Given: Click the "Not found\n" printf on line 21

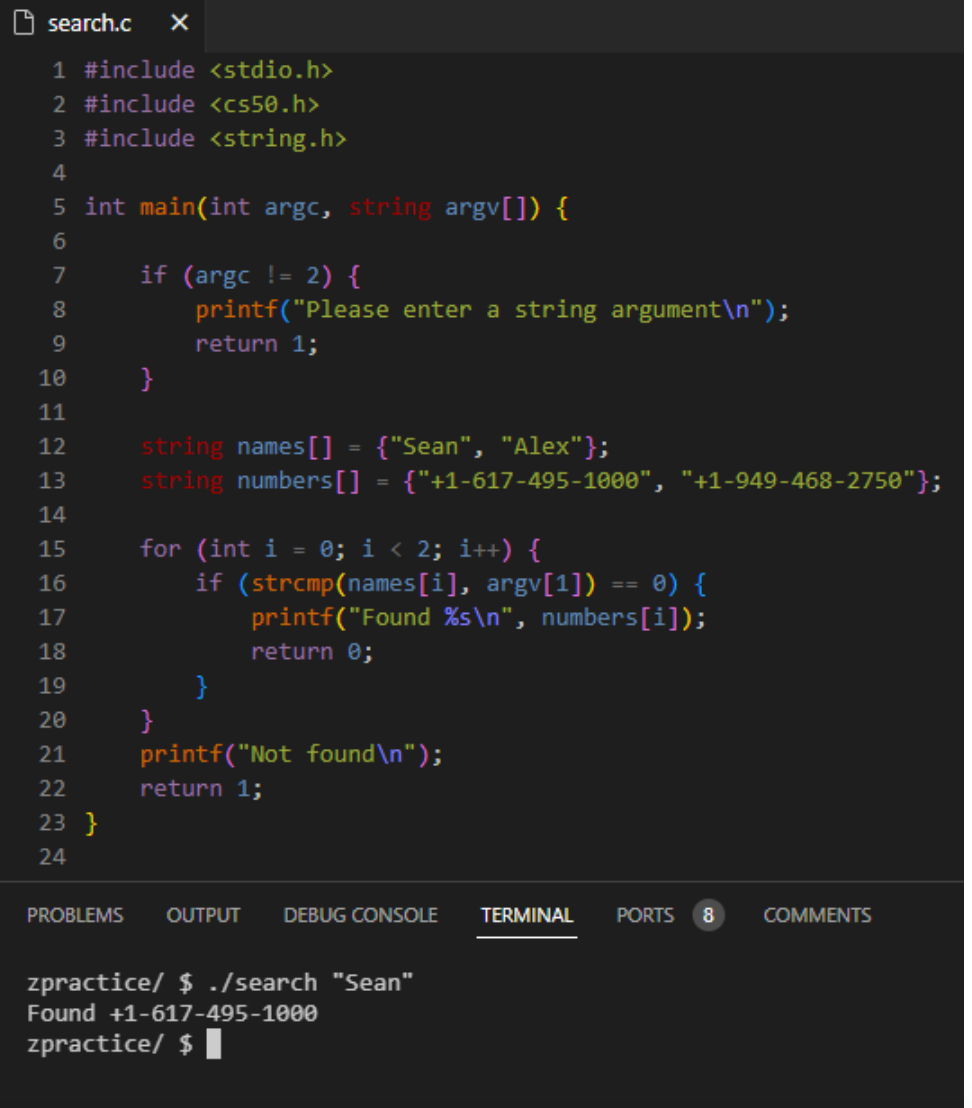Looking at the screenshot, I should [292, 755].
